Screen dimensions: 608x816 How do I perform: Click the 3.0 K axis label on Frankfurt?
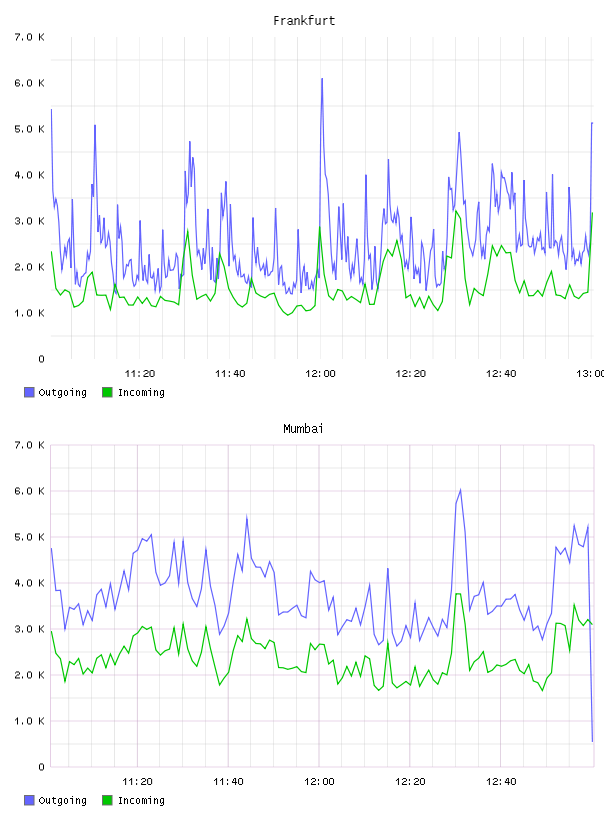click(29, 221)
